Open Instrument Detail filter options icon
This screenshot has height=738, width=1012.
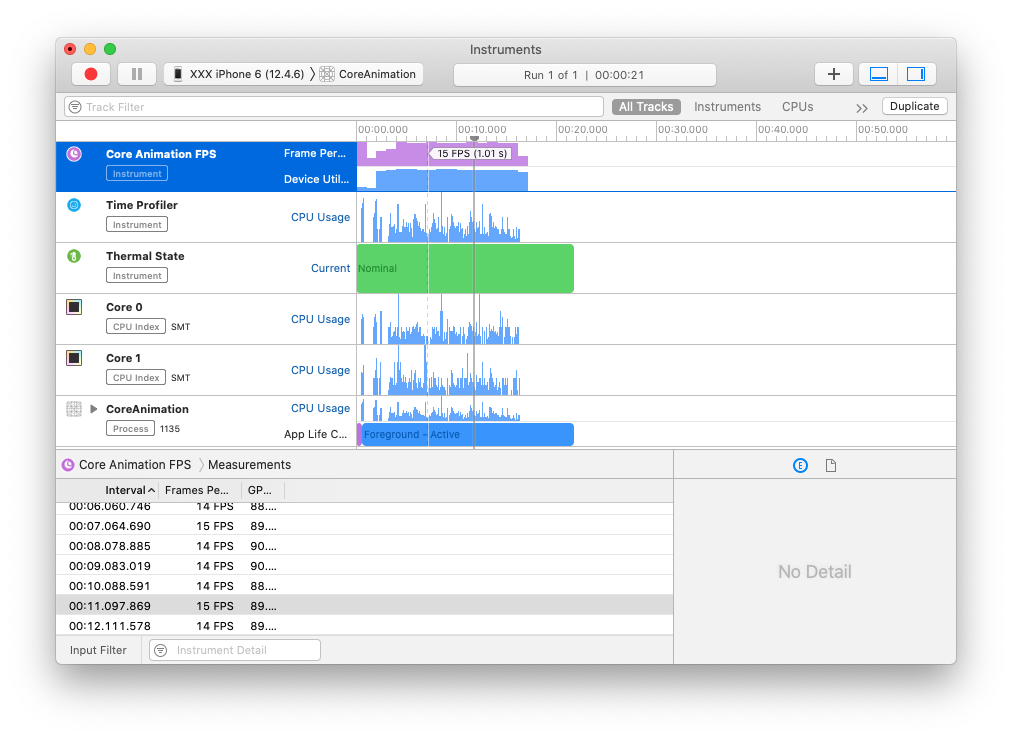pos(161,650)
